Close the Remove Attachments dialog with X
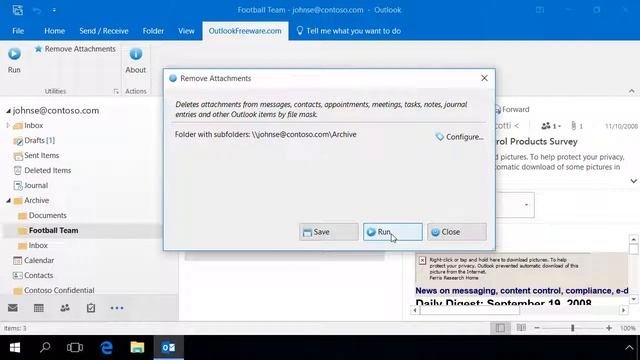The image size is (640, 360). coord(484,78)
